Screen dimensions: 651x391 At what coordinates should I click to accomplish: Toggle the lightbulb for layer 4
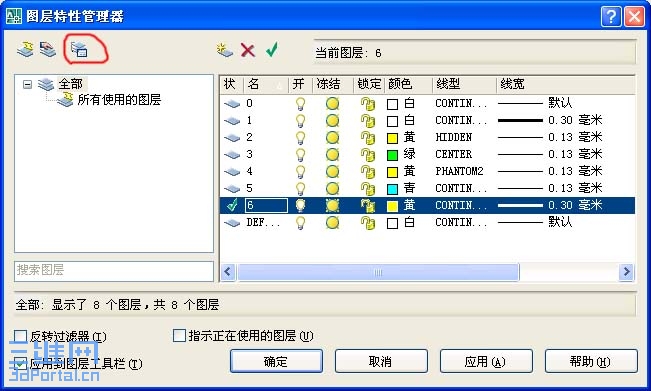tap(300, 172)
